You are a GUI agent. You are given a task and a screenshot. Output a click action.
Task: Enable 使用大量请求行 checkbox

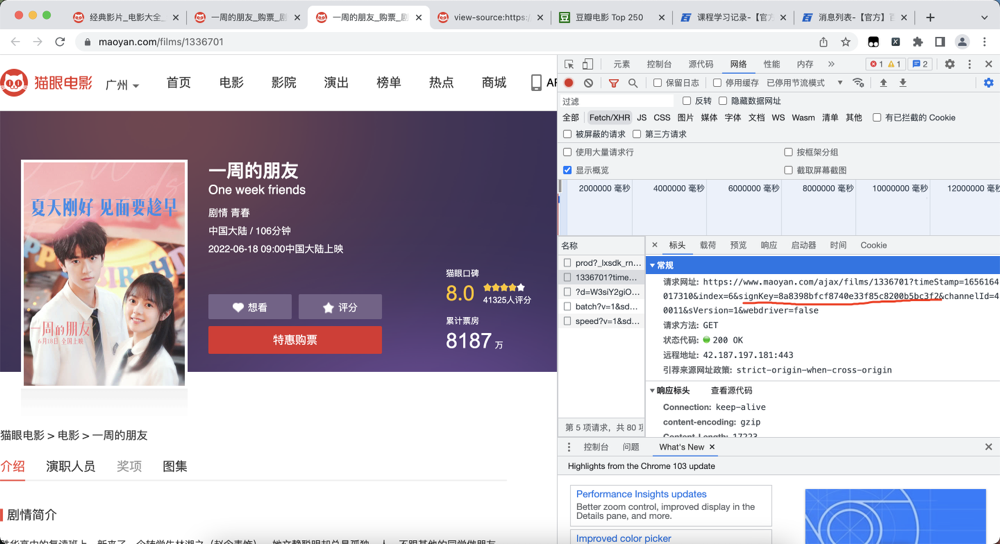click(567, 152)
